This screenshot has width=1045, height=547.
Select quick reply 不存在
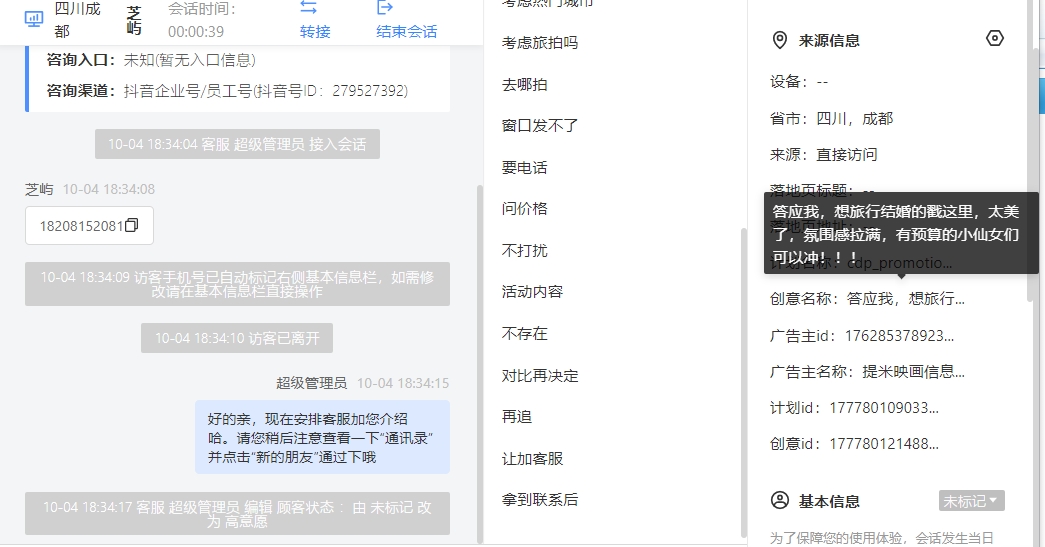pos(524,333)
